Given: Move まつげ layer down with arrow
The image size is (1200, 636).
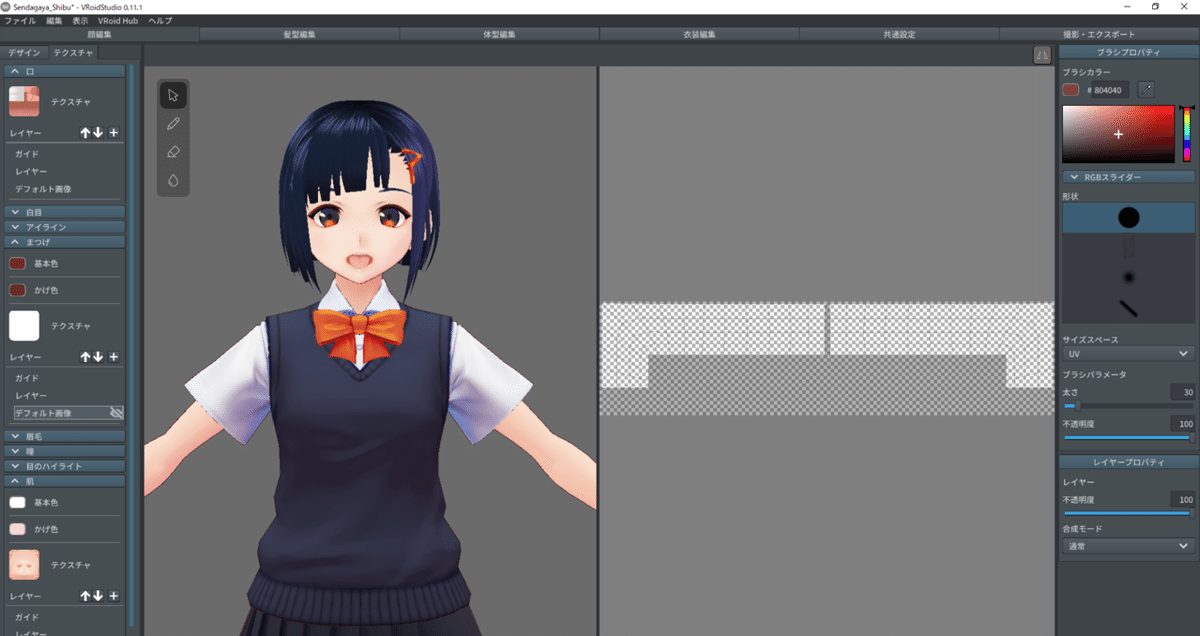Looking at the screenshot, I should (98, 356).
